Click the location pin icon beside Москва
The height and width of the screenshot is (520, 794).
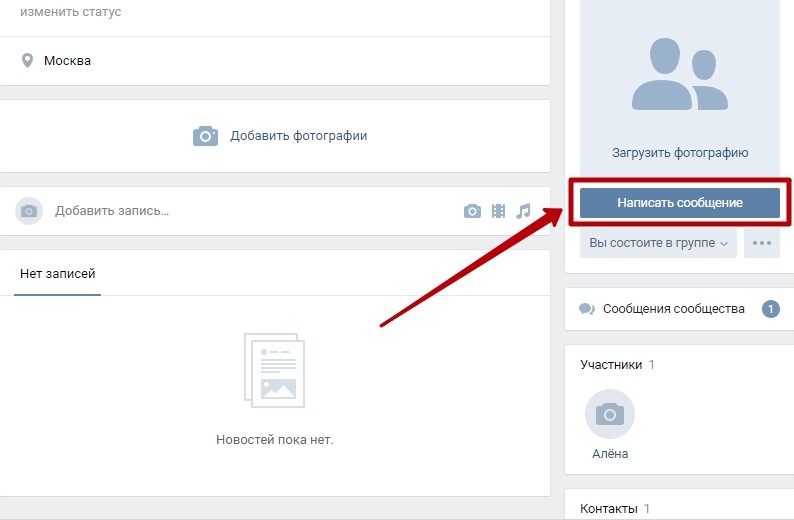[x=27, y=61]
